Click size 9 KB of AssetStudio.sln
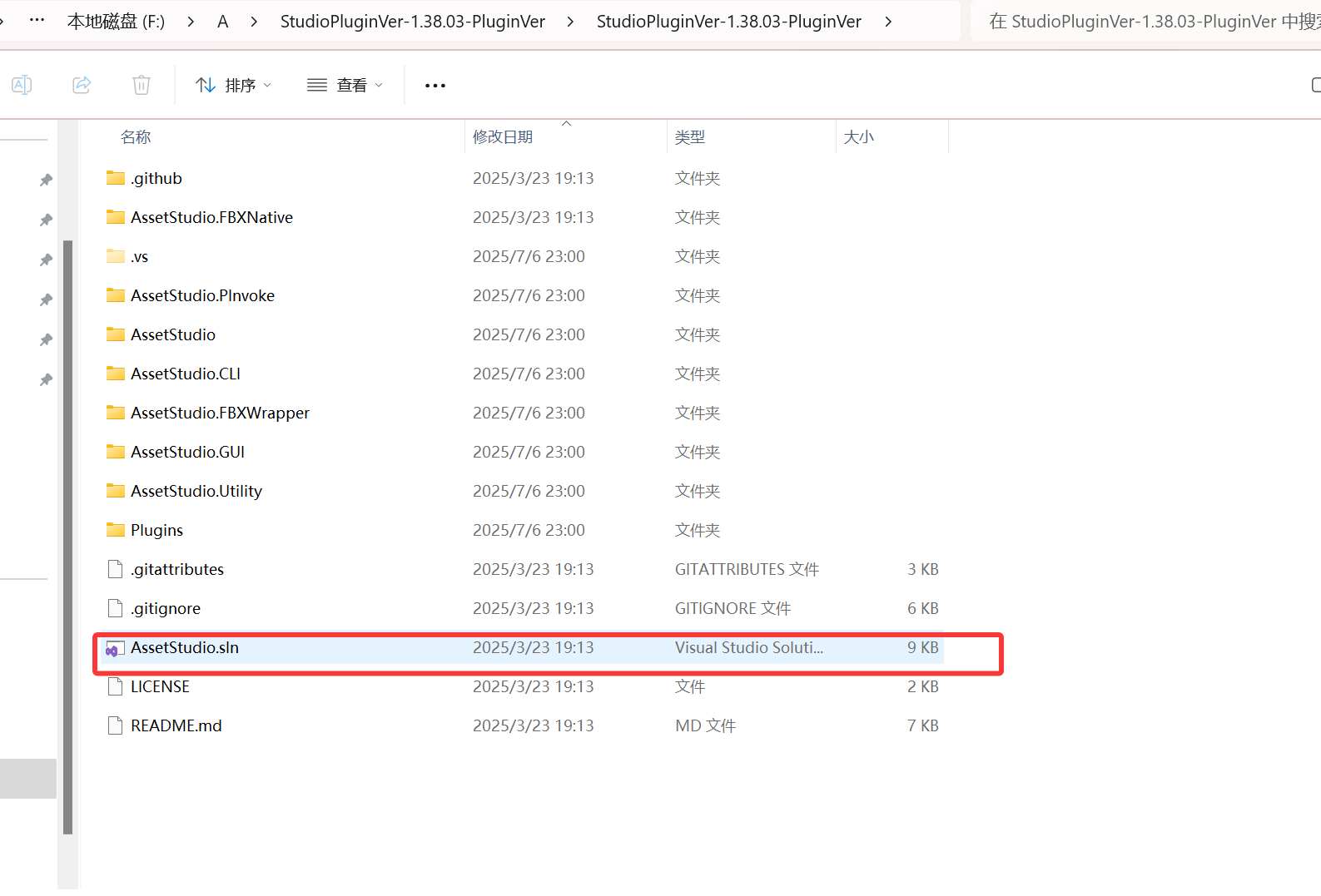The width and height of the screenshot is (1321, 896). coord(923,647)
